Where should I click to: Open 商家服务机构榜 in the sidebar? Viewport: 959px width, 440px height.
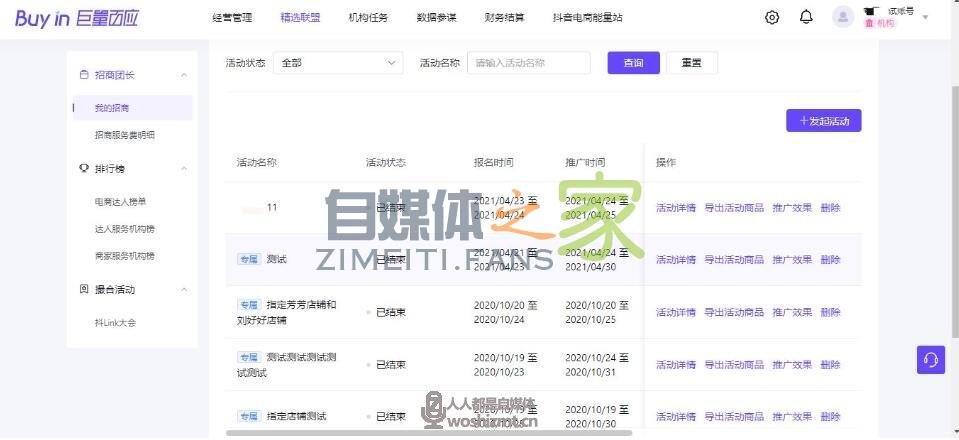click(x=125, y=256)
